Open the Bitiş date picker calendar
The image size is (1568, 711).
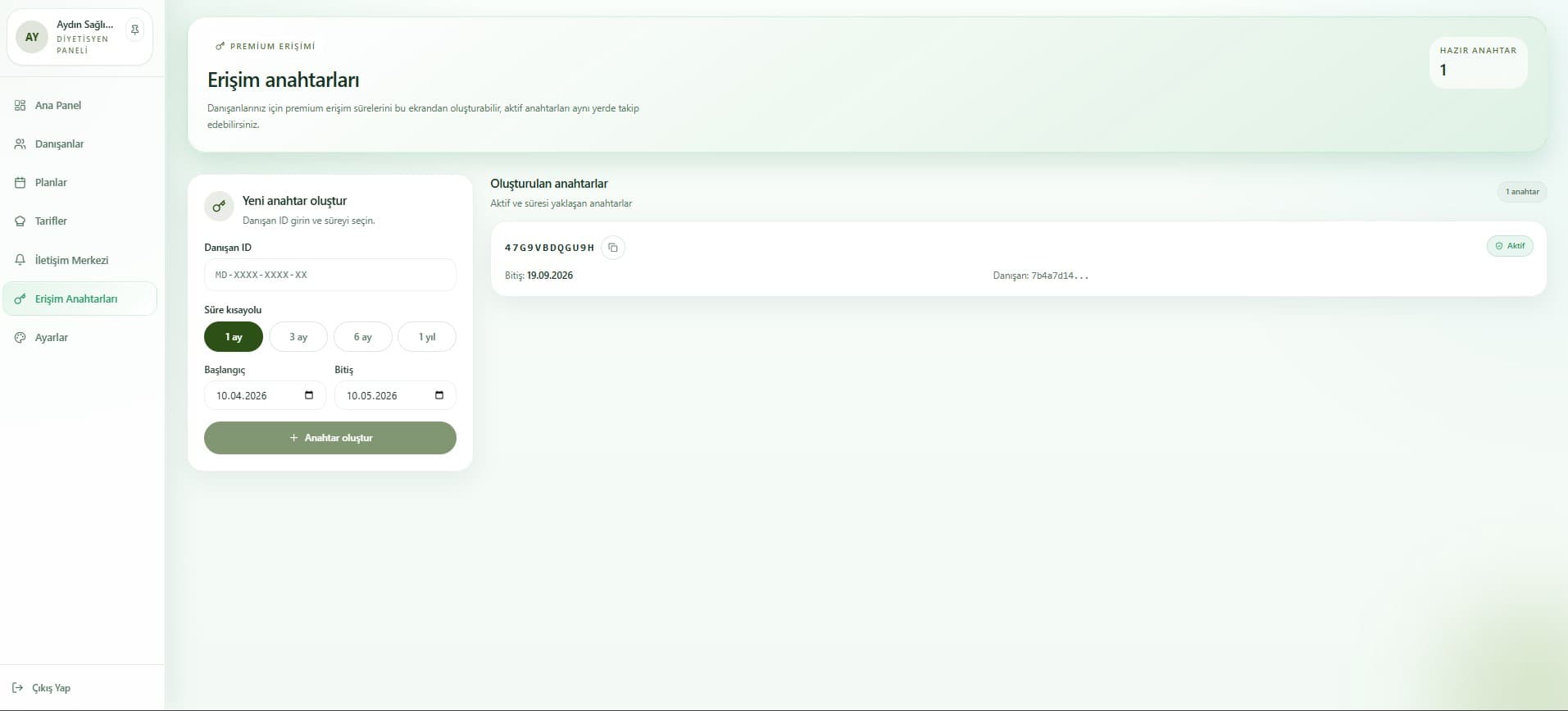click(x=439, y=395)
